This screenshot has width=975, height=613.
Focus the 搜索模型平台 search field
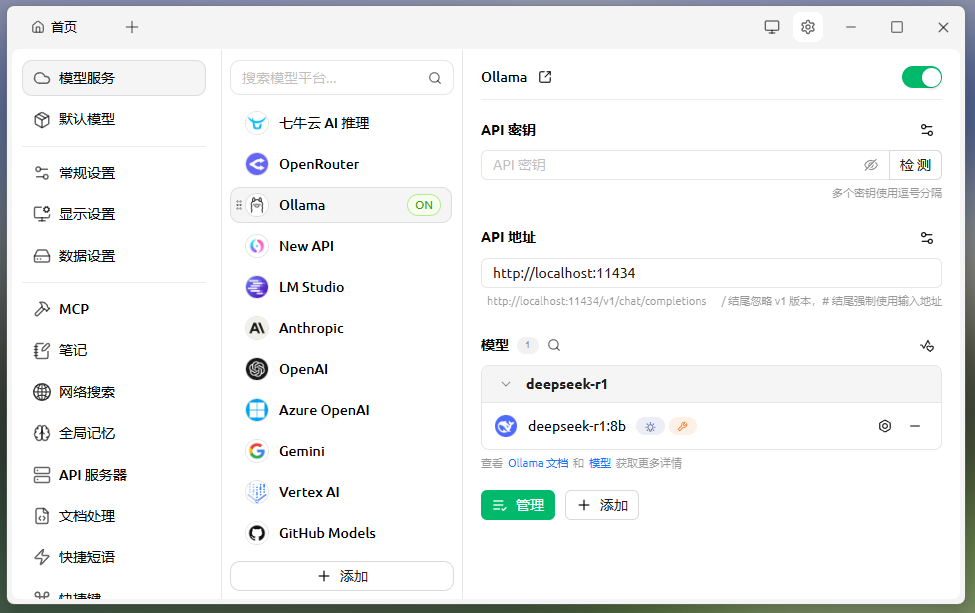click(x=342, y=78)
